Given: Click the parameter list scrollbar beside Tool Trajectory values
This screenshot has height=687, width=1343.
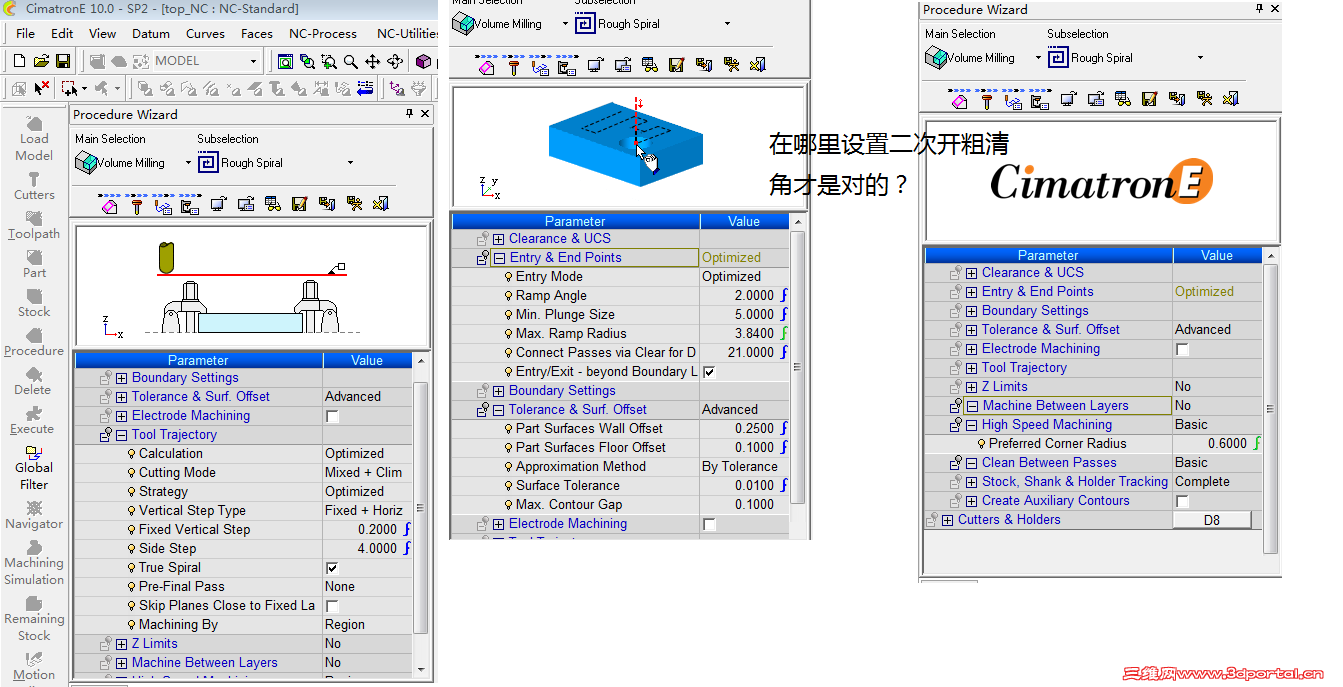Looking at the screenshot, I should [x=420, y=509].
